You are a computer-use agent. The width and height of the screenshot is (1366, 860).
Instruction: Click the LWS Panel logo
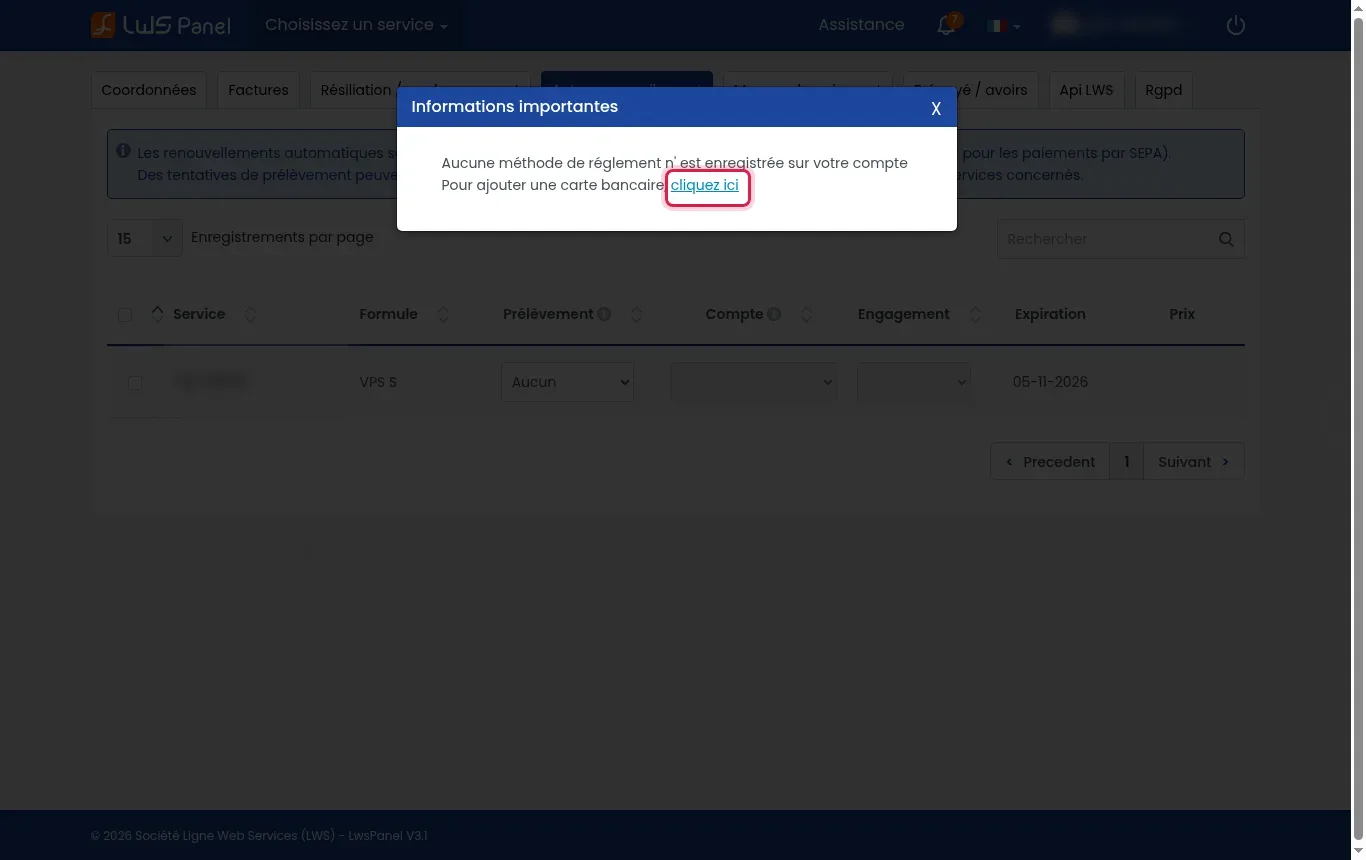point(161,25)
